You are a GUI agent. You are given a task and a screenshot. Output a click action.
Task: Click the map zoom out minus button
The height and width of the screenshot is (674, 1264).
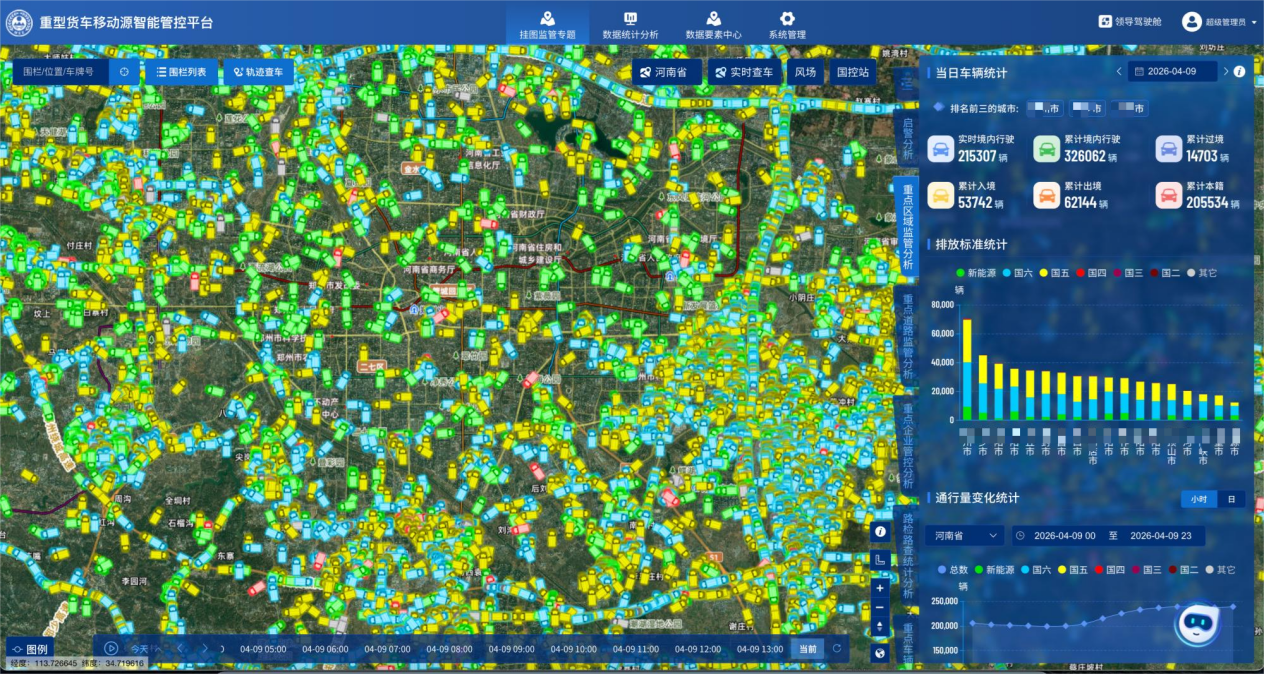click(880, 607)
